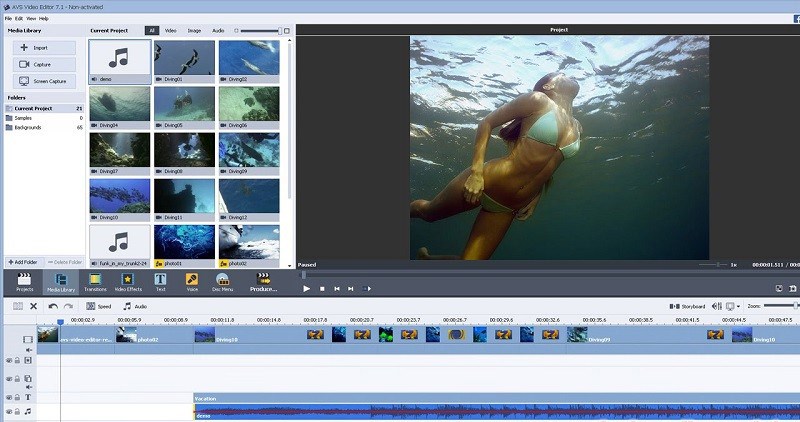Filter the library by Video
The height and width of the screenshot is (422, 800).
(x=170, y=31)
